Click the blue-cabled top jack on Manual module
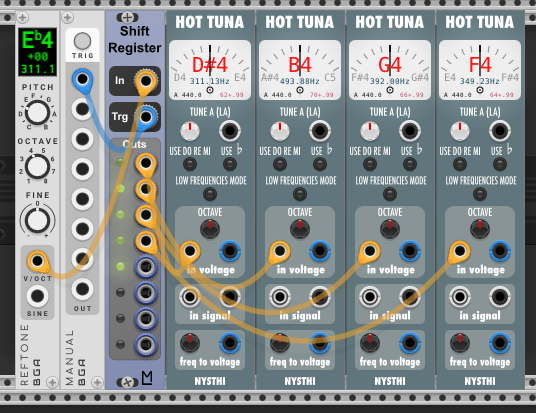This screenshot has height=413, width=536. coord(82,79)
